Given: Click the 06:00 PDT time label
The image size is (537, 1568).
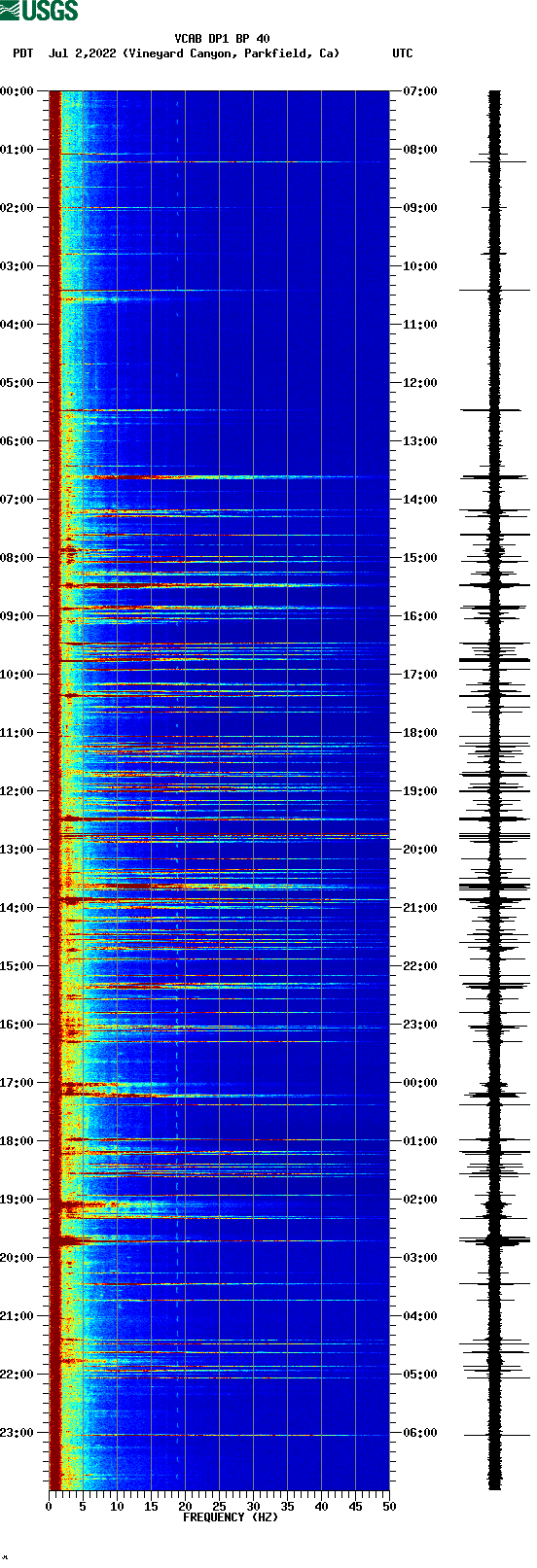Looking at the screenshot, I should pos(18,441).
